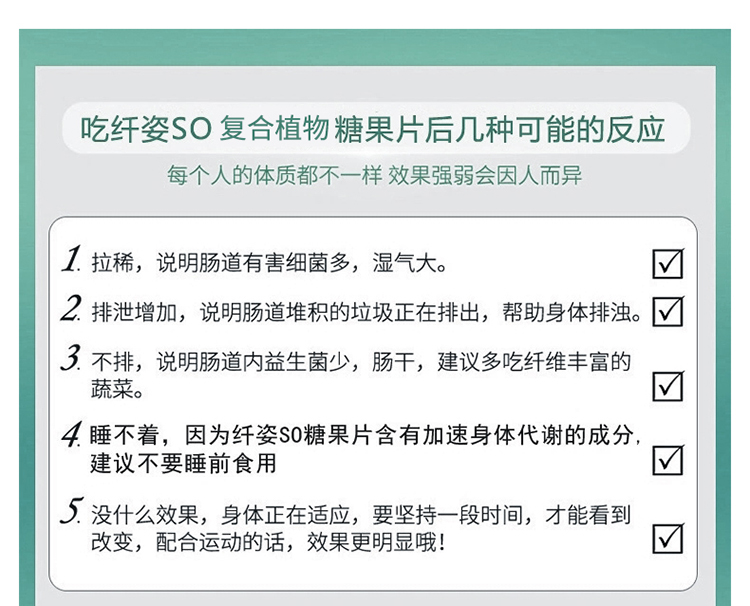Click the number 3 list marker
The image size is (750, 606).
(x=71, y=358)
